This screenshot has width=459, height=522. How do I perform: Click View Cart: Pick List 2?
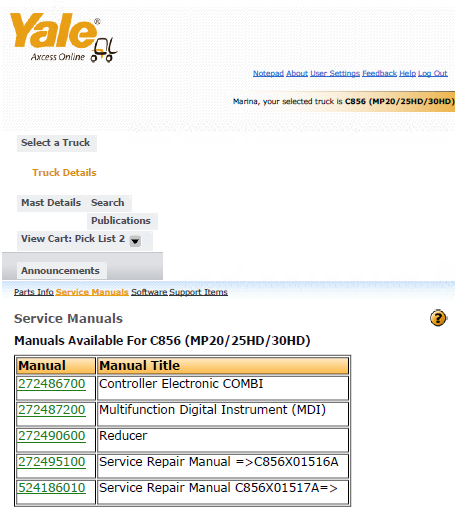(73, 239)
